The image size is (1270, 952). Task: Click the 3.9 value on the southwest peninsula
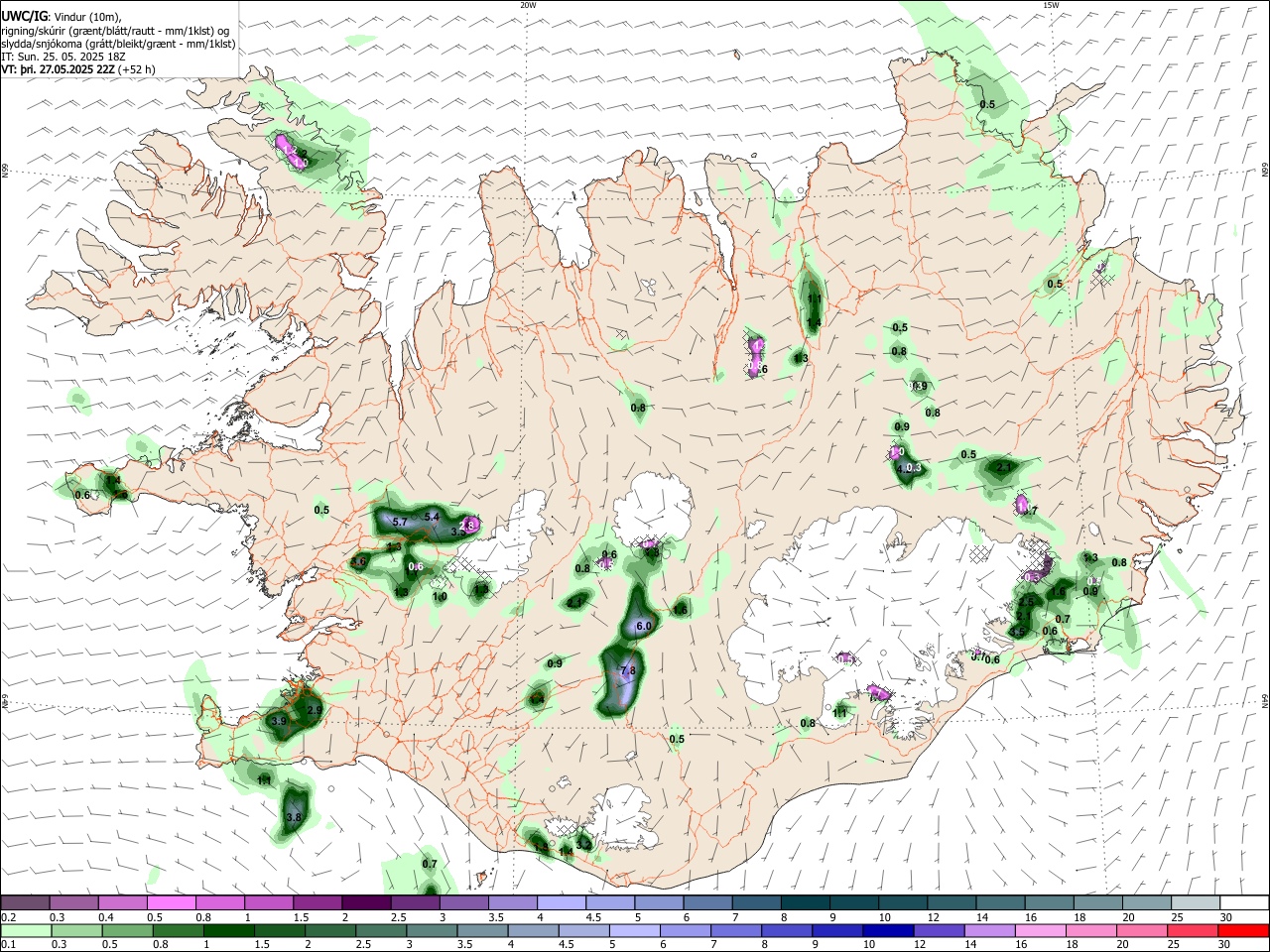[279, 721]
